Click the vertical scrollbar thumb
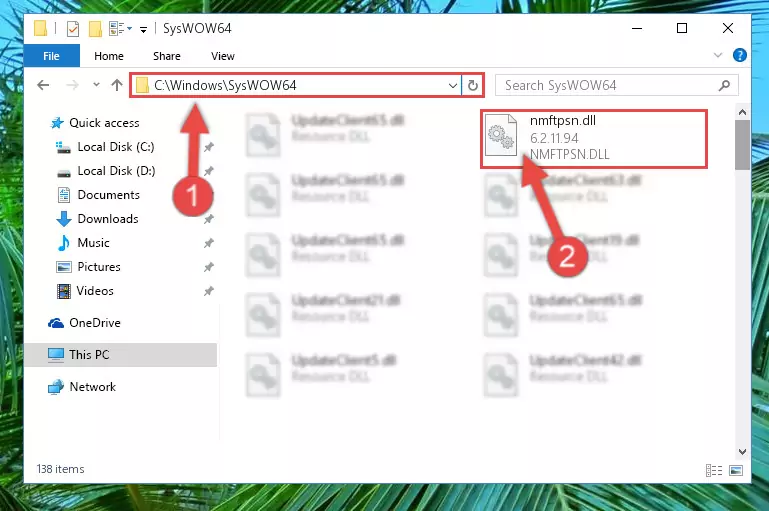The width and height of the screenshot is (769, 511). [742, 145]
